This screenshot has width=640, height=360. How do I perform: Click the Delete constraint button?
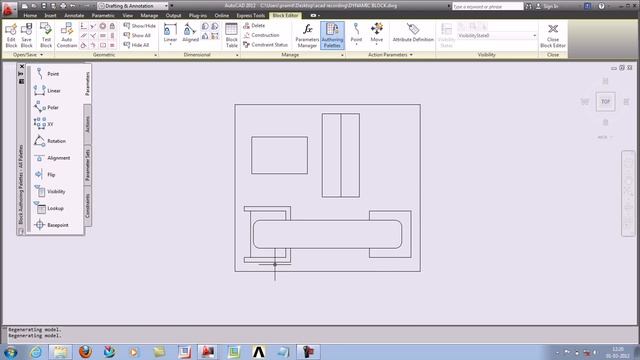(254, 25)
